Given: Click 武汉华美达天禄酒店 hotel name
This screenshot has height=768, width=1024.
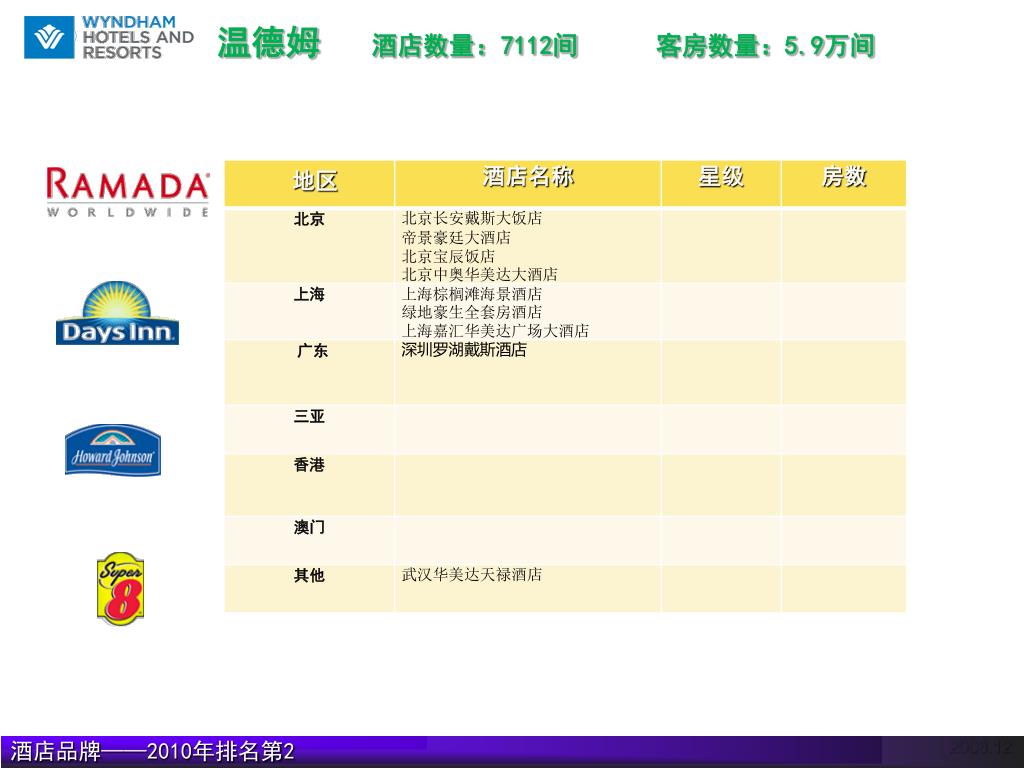Looking at the screenshot, I should [x=472, y=575].
